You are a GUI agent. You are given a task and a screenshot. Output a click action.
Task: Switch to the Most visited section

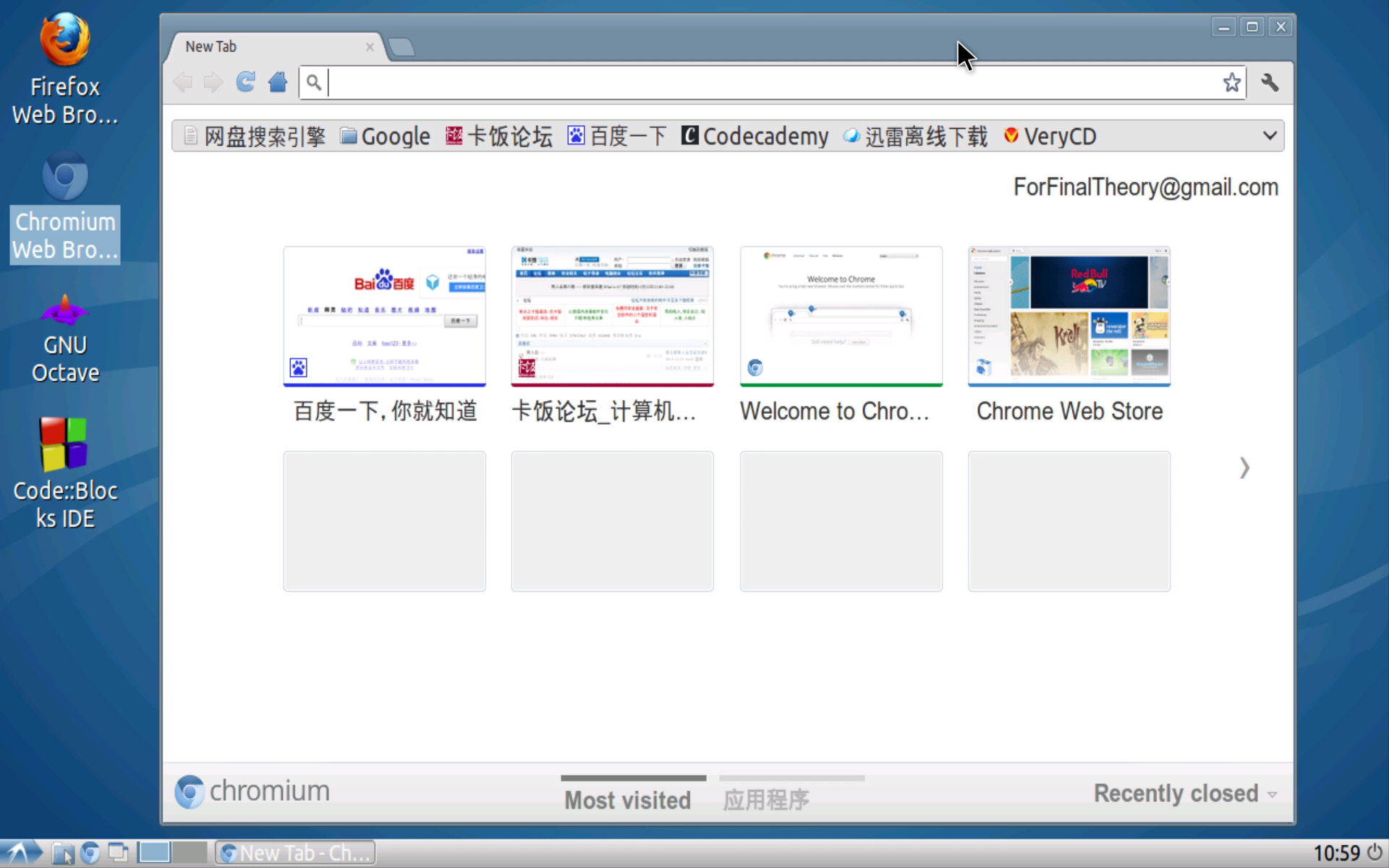click(628, 800)
